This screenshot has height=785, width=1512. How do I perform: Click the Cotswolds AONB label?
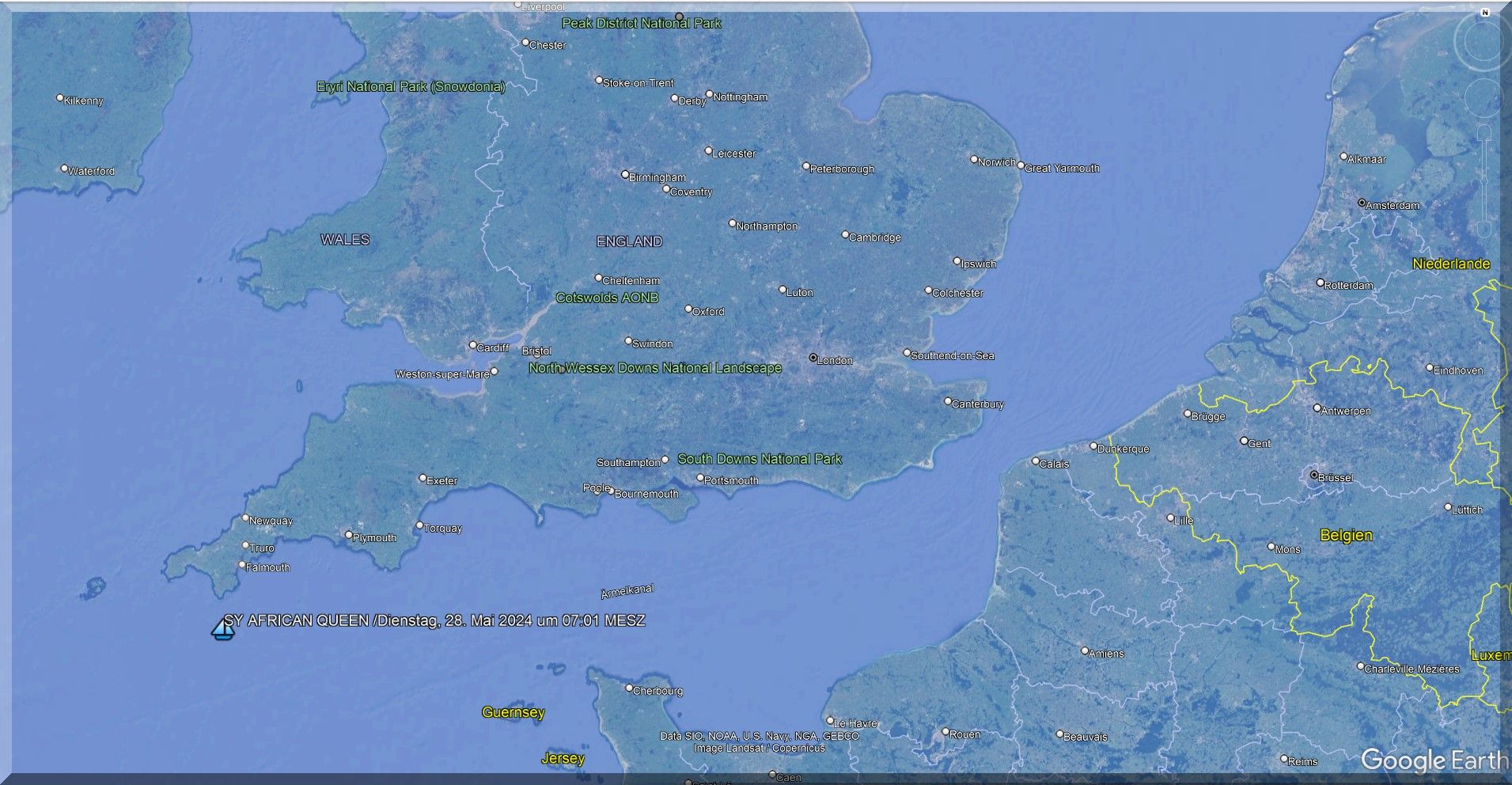[607, 298]
